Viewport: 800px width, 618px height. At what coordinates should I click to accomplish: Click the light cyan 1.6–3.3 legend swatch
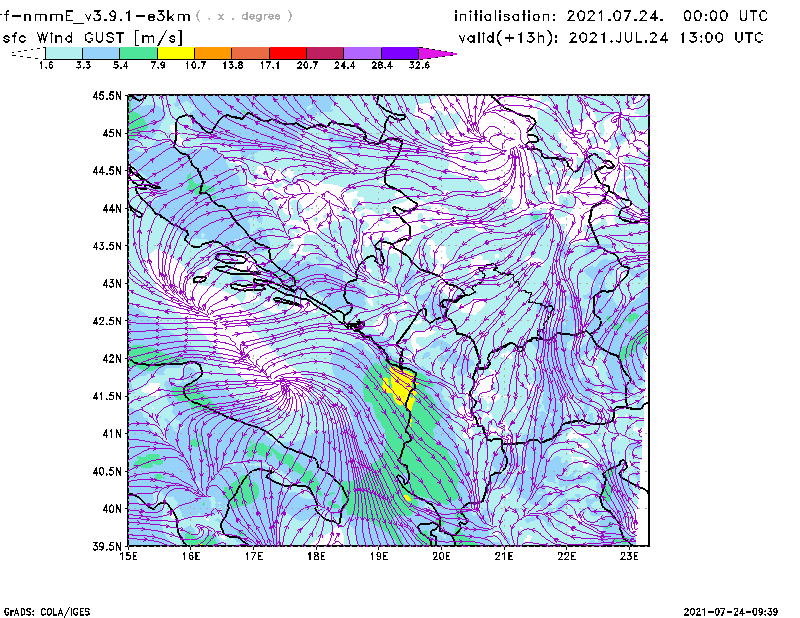[x=64, y=53]
